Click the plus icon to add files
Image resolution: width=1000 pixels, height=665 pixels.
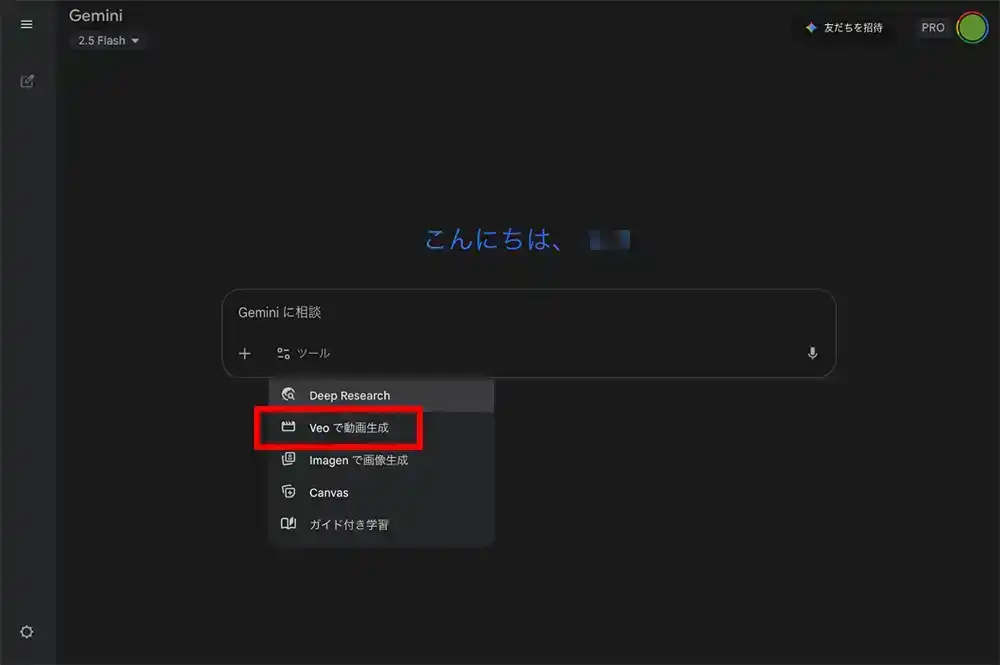pos(245,353)
